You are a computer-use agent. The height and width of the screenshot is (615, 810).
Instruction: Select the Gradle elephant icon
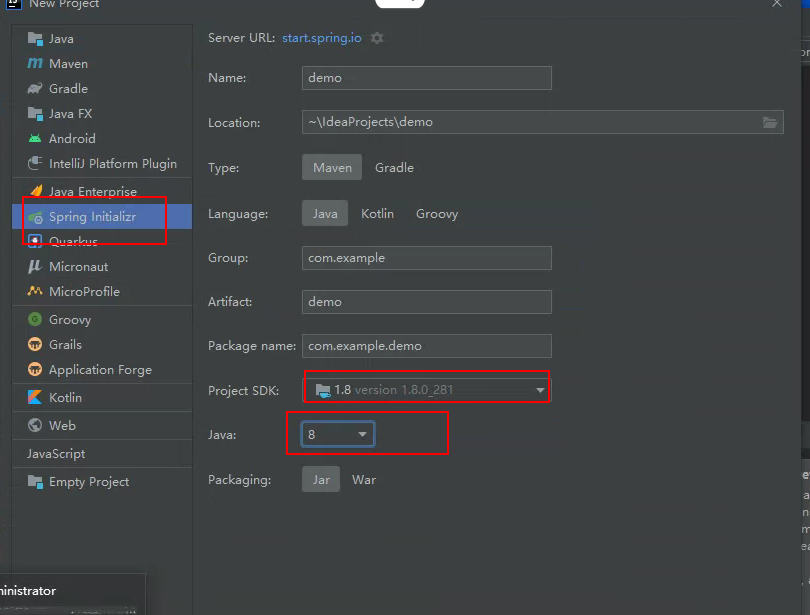[x=35, y=89]
